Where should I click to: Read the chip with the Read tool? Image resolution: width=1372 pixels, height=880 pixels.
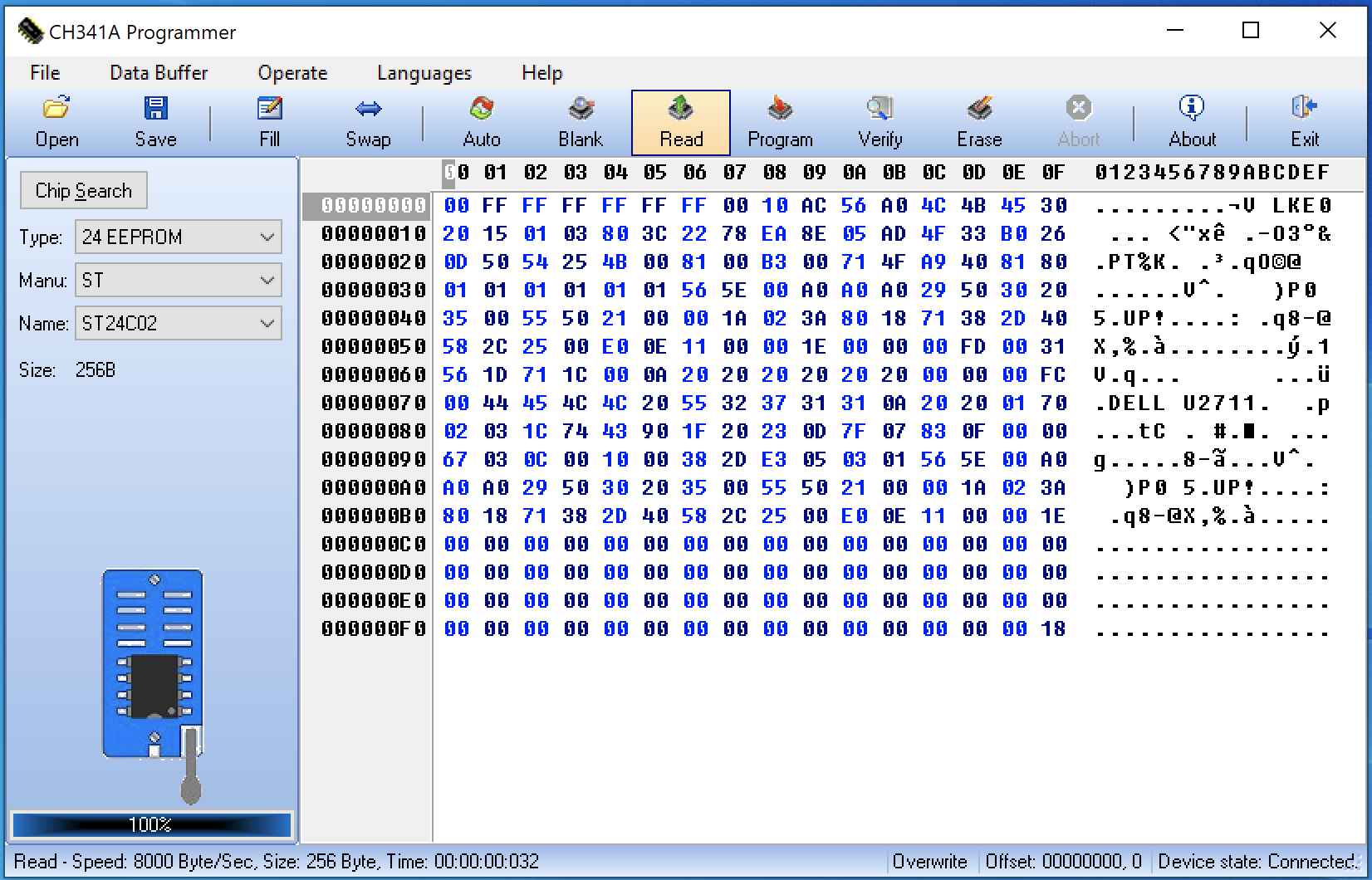[x=681, y=123]
